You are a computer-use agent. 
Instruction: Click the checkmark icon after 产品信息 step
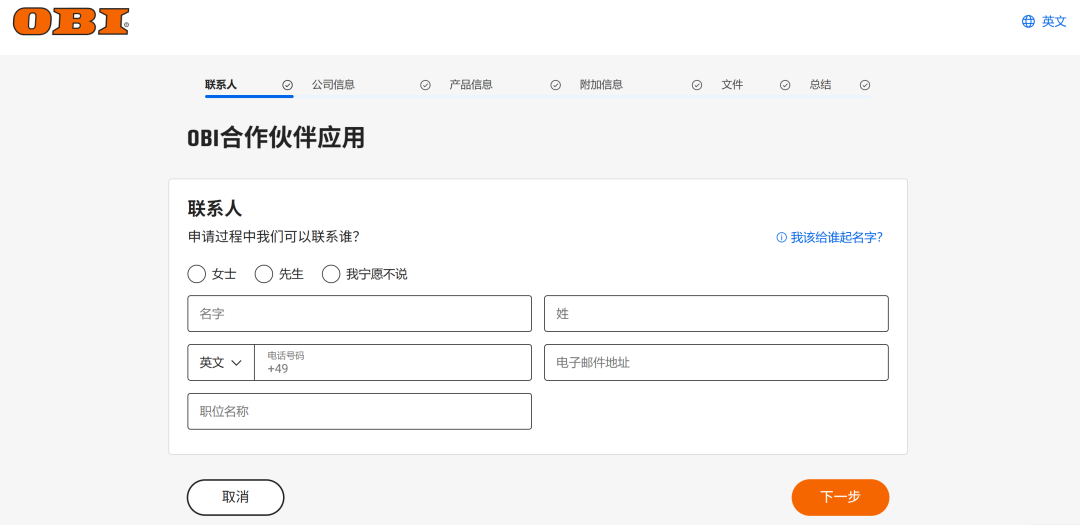point(556,85)
